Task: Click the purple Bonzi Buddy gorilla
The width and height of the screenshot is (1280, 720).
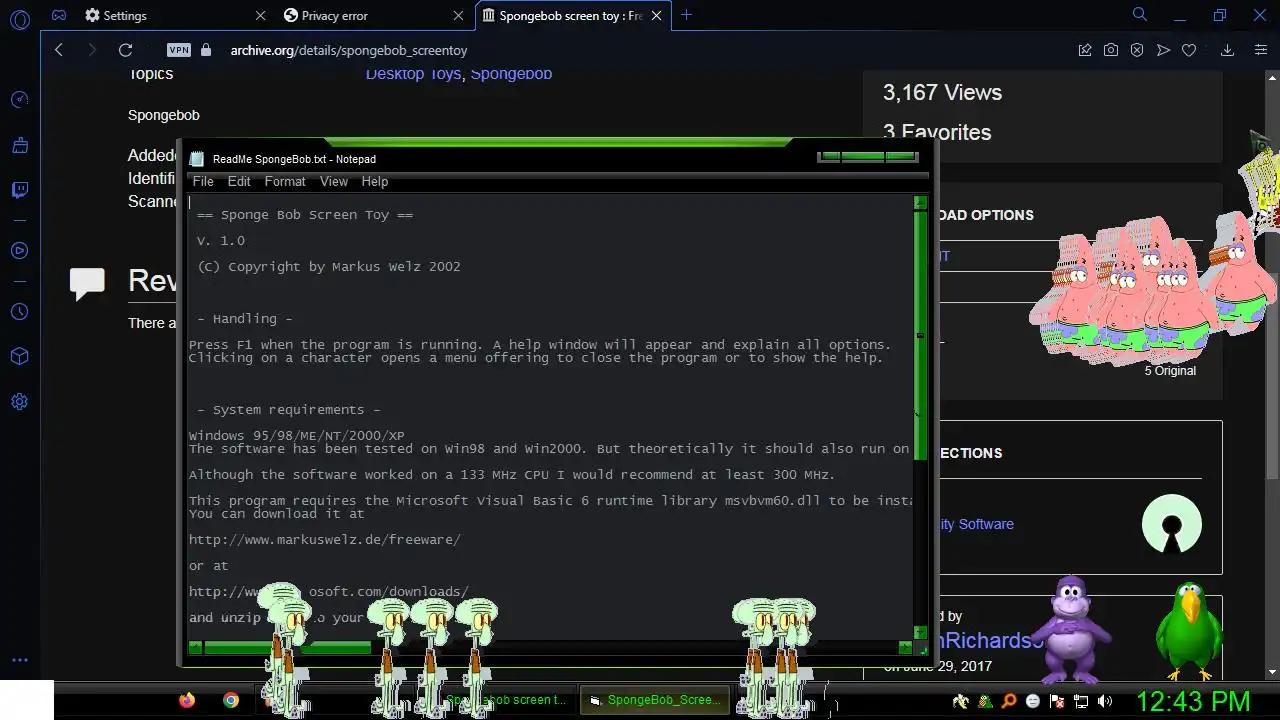Action: [x=1070, y=628]
